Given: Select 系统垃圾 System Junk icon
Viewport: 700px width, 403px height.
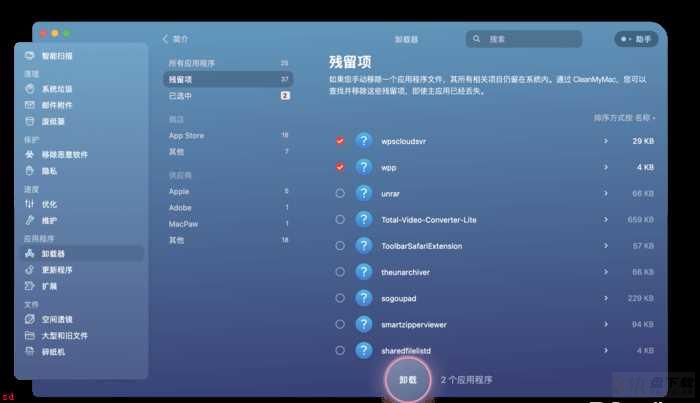Looking at the screenshot, I should [x=30, y=89].
